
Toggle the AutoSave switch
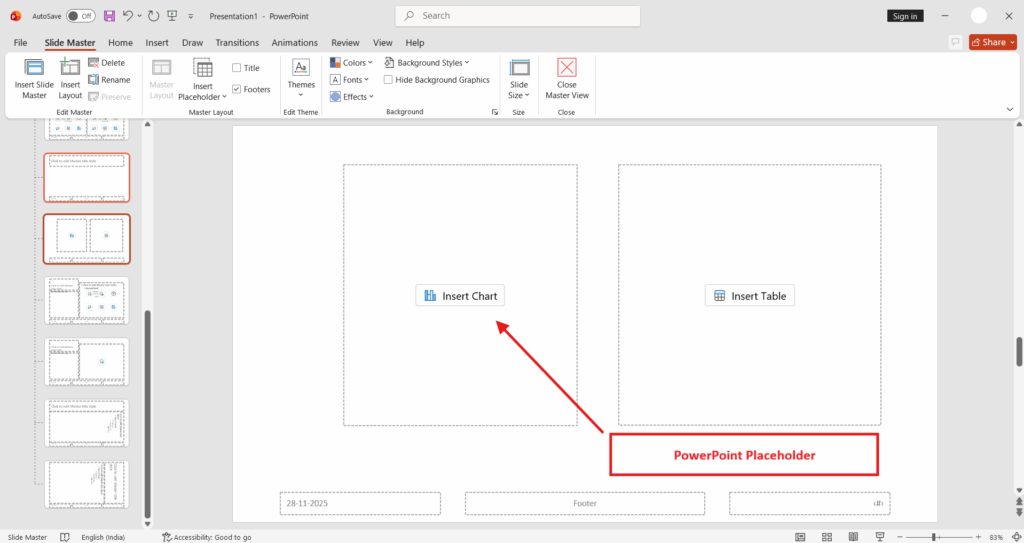coord(81,16)
